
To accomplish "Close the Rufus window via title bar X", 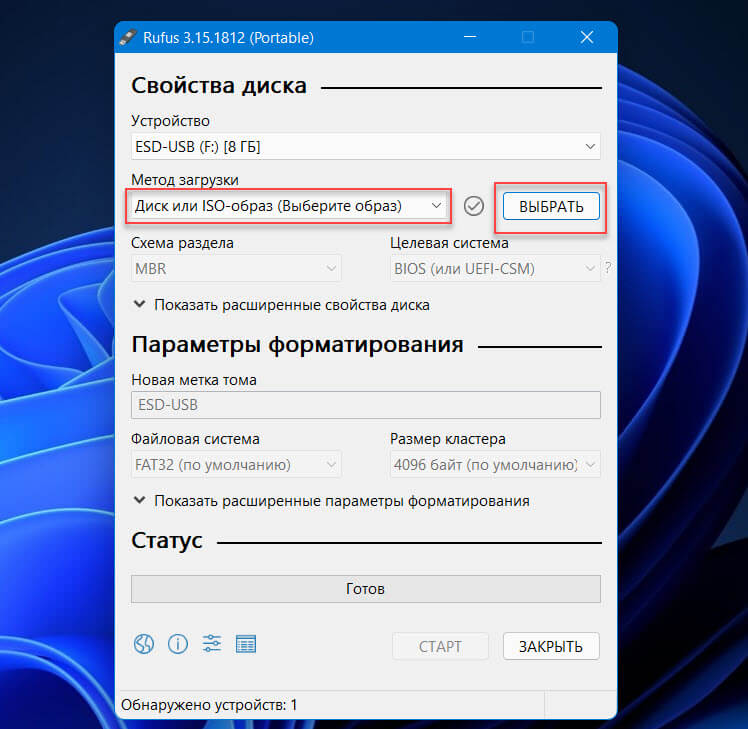I will point(587,37).
